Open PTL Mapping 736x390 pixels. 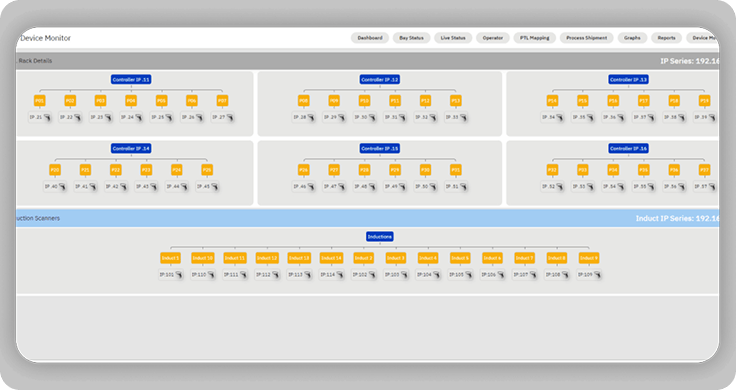tap(535, 38)
